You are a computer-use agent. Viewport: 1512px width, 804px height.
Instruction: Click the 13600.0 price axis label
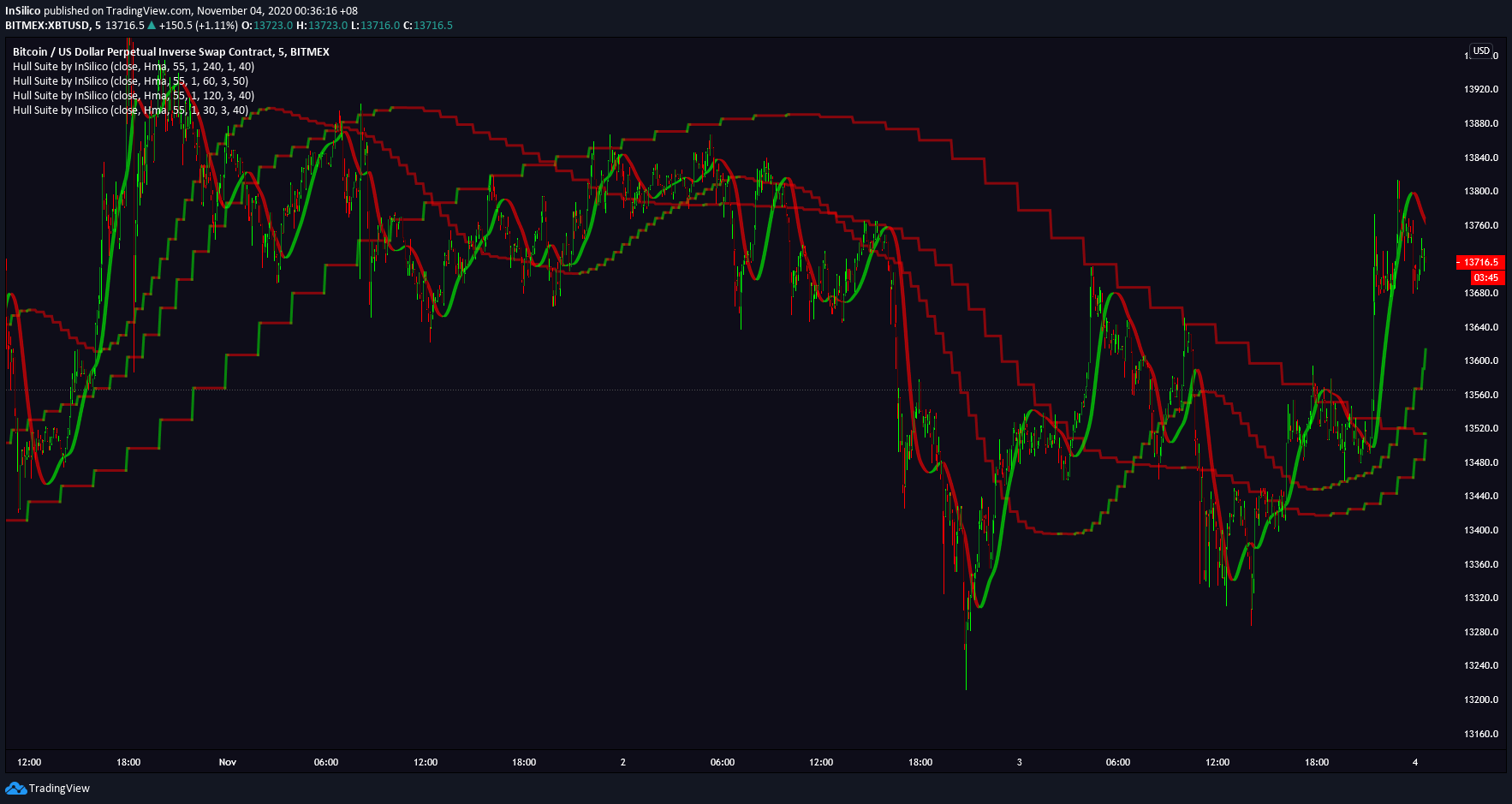[1481, 360]
